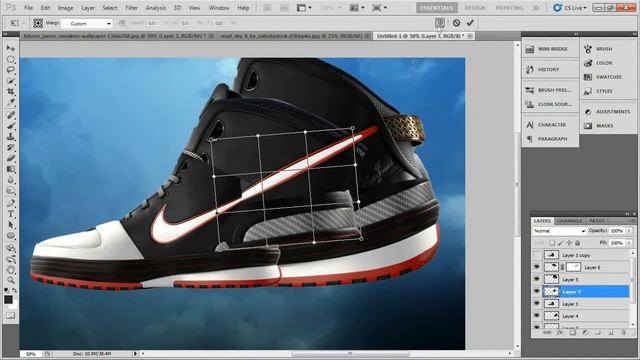Image resolution: width=640 pixels, height=360 pixels.
Task: Select the History Brush tool
Action: pos(11,147)
